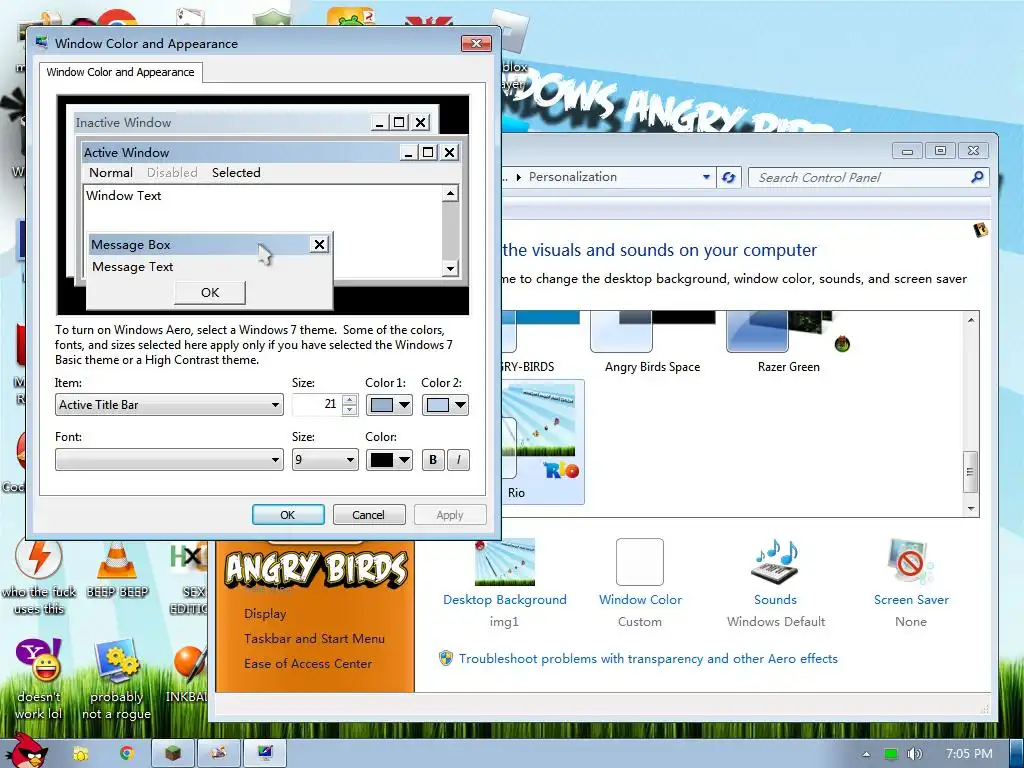1024x768 pixels.
Task: Click the theme list scroll-down arrow
Action: 971,508
